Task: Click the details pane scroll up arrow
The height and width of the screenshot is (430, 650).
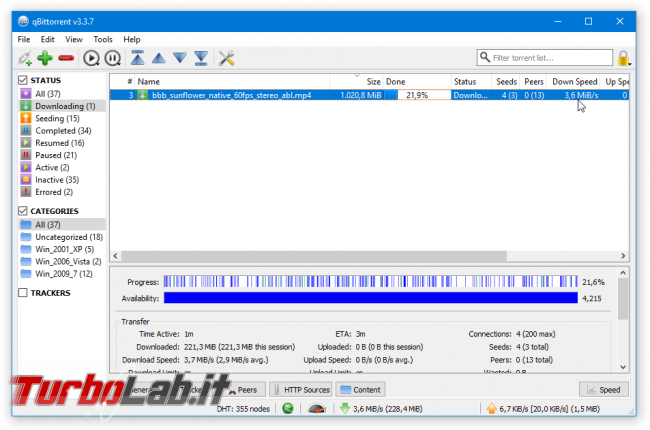Action: point(623,273)
